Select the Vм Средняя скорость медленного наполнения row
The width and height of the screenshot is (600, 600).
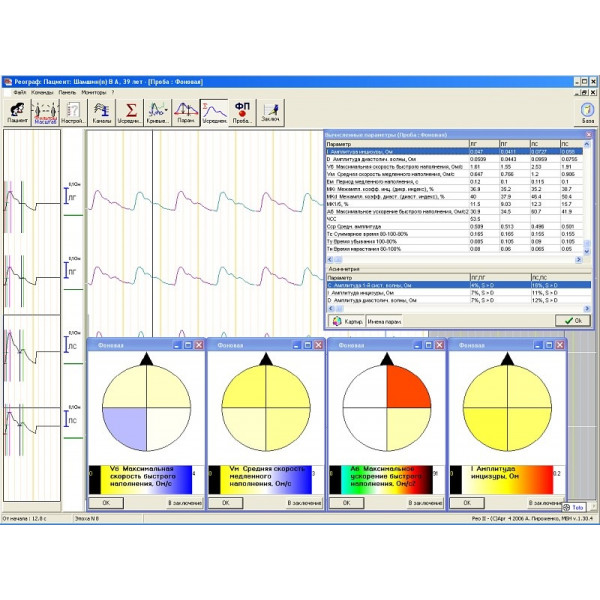tap(454, 174)
